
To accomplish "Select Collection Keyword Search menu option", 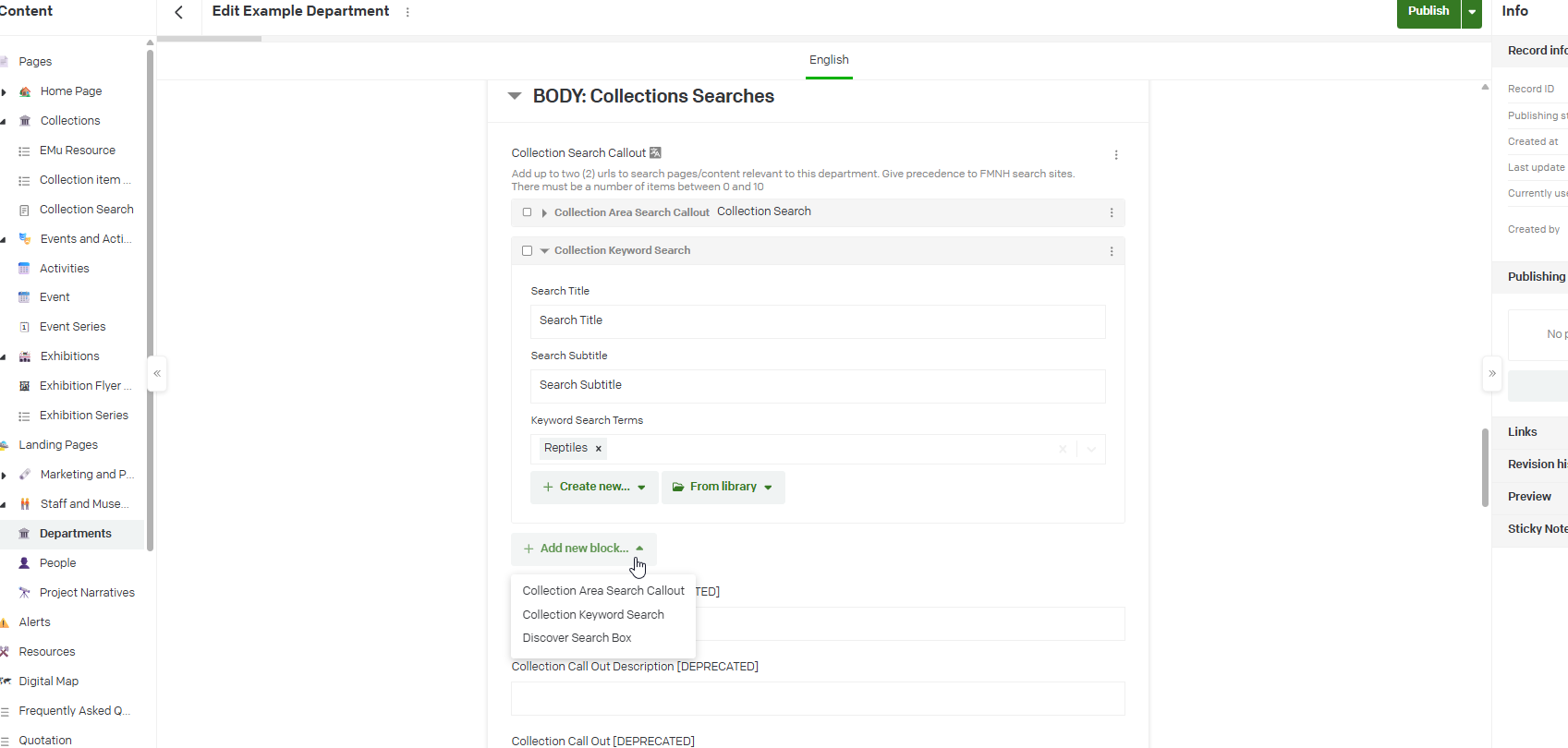I will click(x=593, y=615).
